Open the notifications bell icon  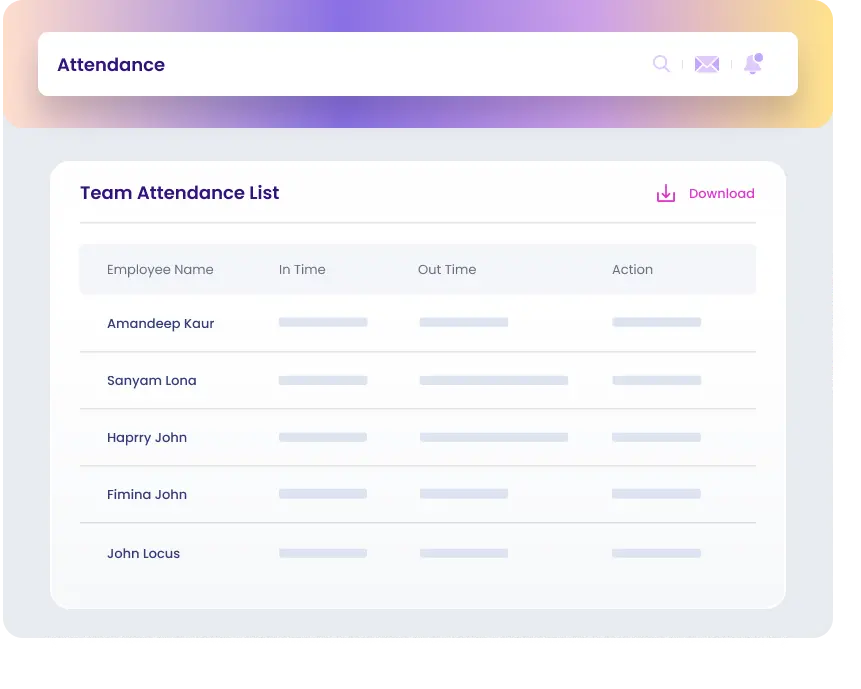pyautogui.click(x=753, y=64)
